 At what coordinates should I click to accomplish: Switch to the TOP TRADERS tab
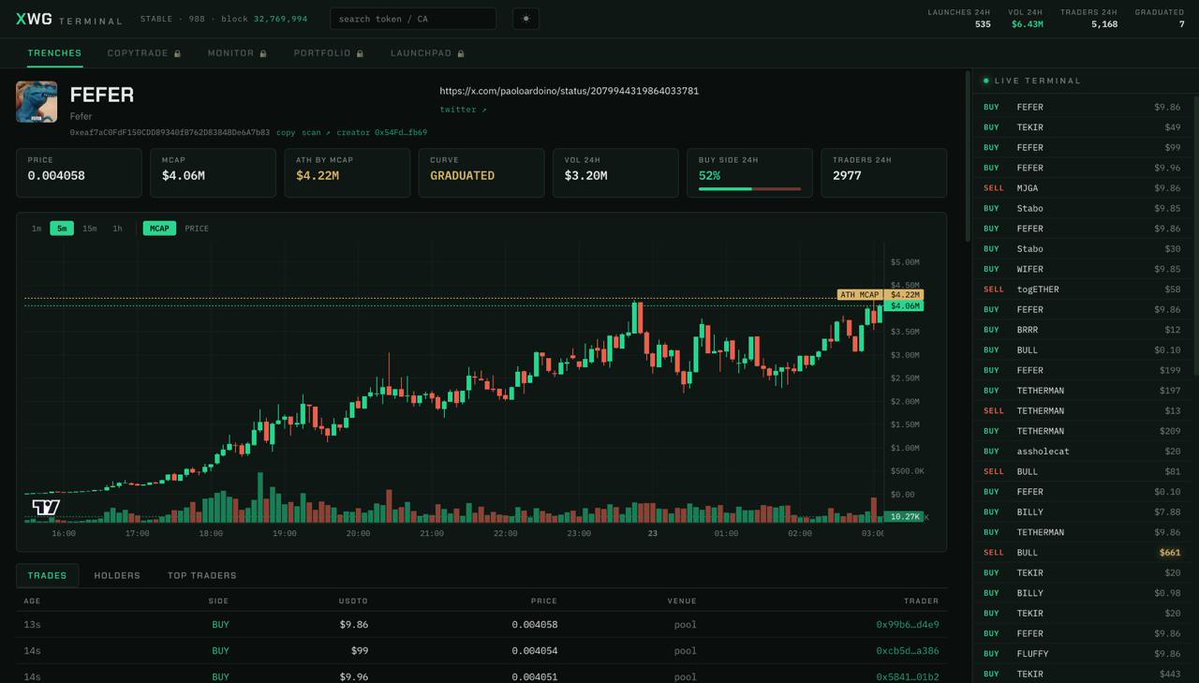click(x=202, y=575)
